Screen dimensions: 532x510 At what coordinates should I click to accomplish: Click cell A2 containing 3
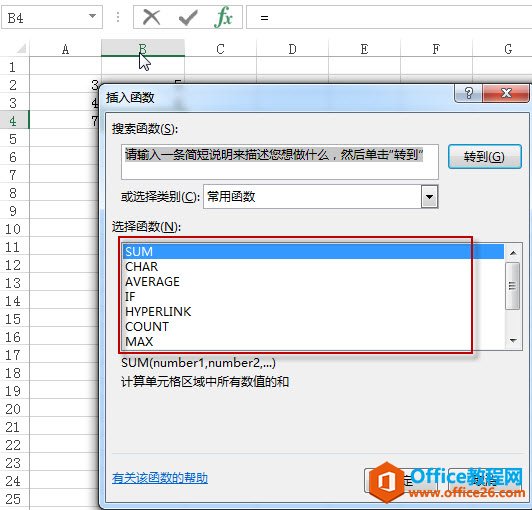(65, 85)
